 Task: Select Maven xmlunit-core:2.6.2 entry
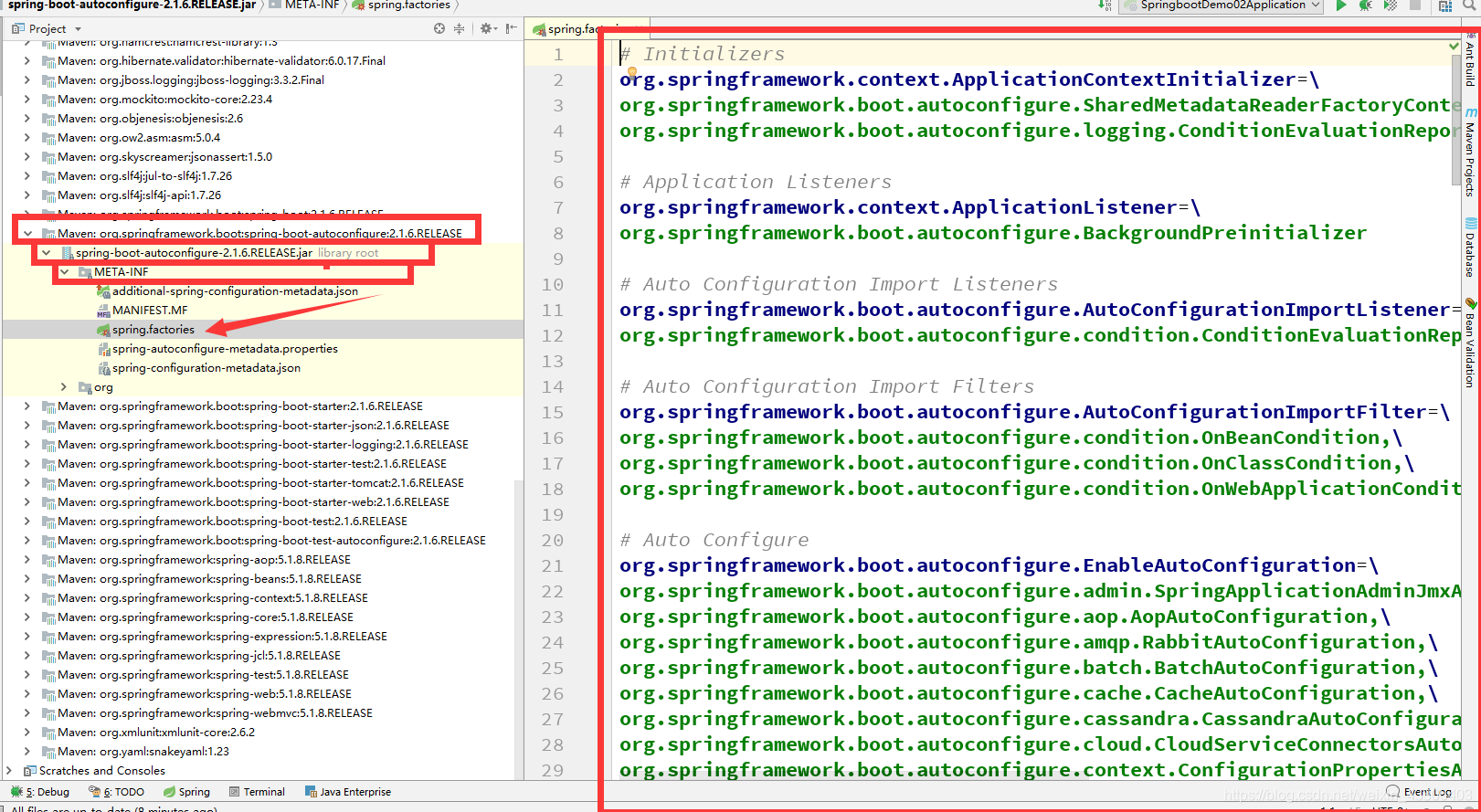(x=156, y=733)
